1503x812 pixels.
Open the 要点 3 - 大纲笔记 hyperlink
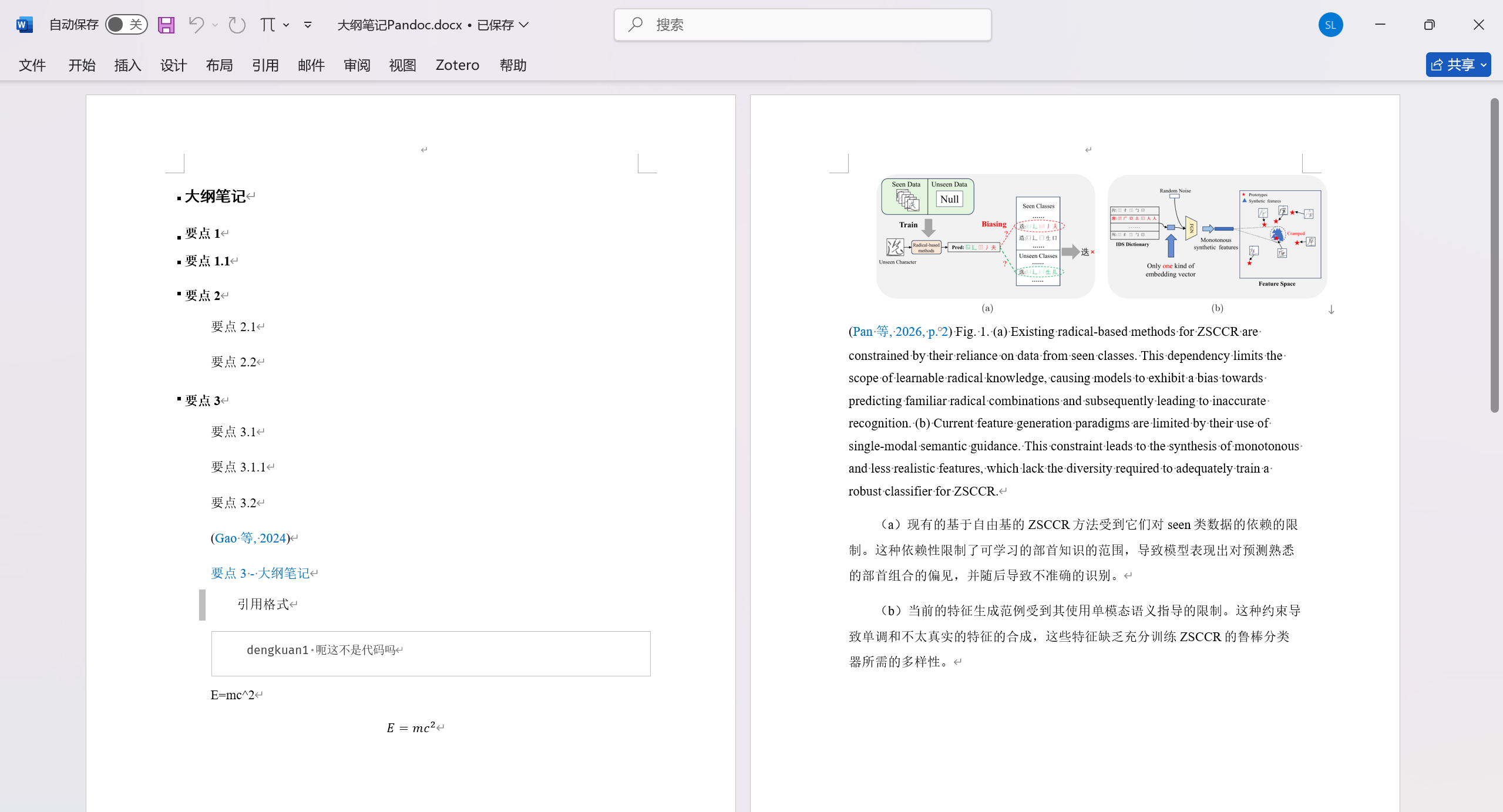pyautogui.click(x=260, y=573)
